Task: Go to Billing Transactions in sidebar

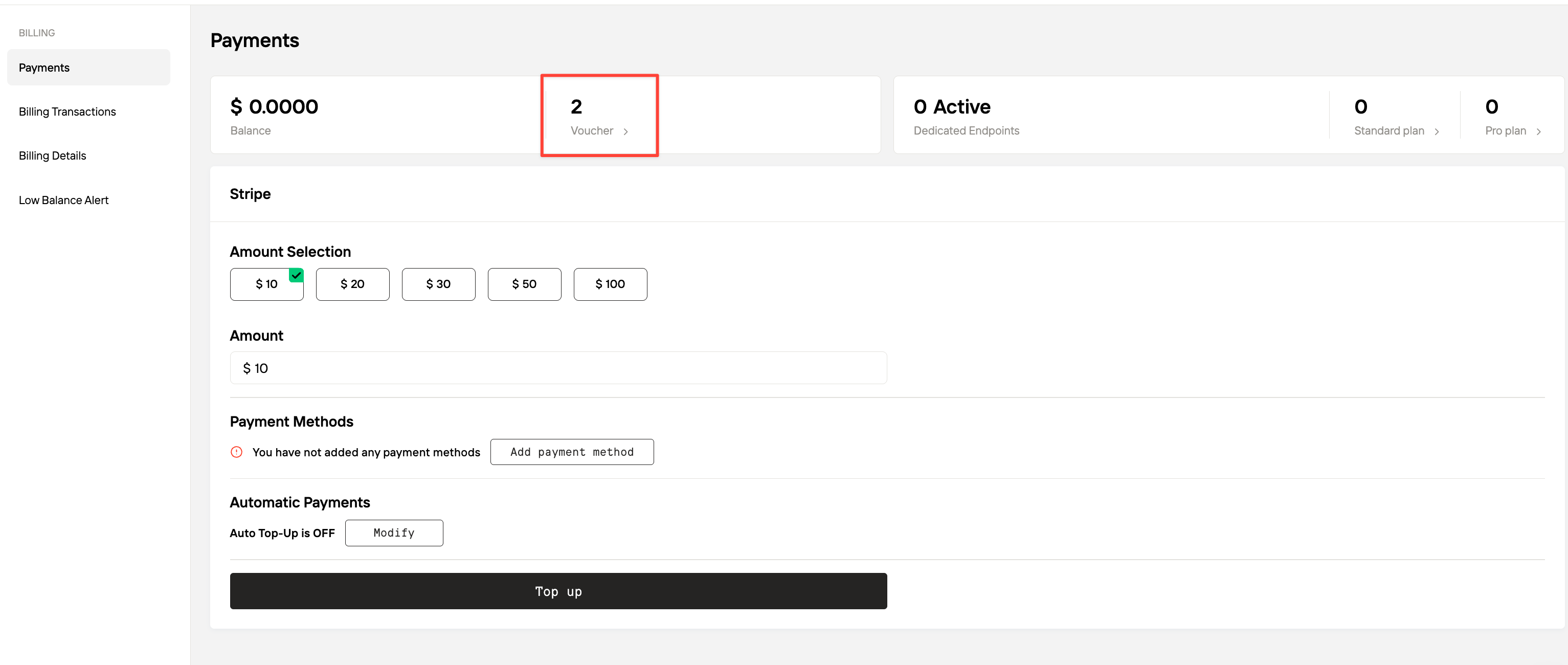Action: [67, 112]
